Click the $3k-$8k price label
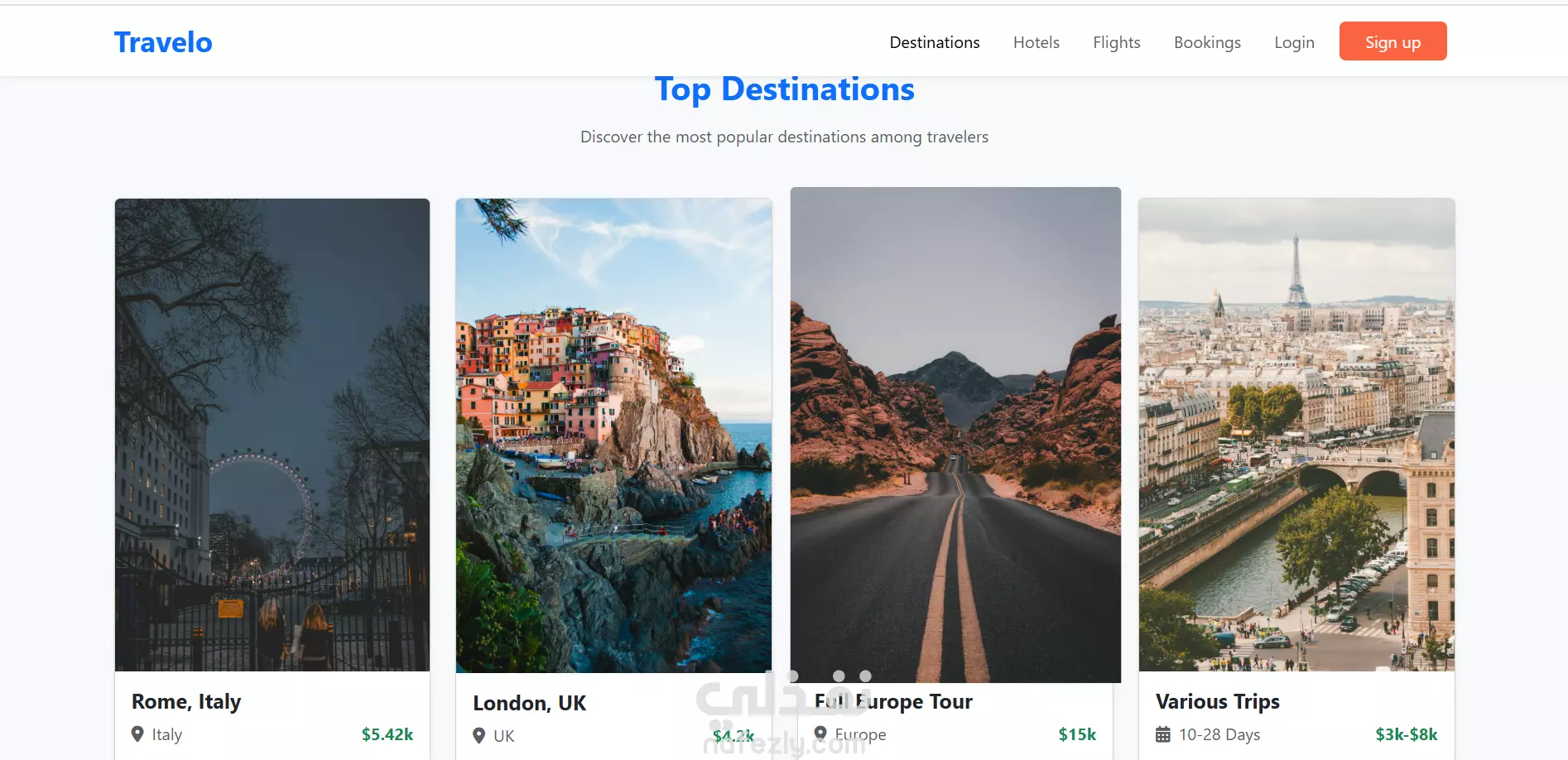Viewport: 1568px width, 760px height. 1407,734
